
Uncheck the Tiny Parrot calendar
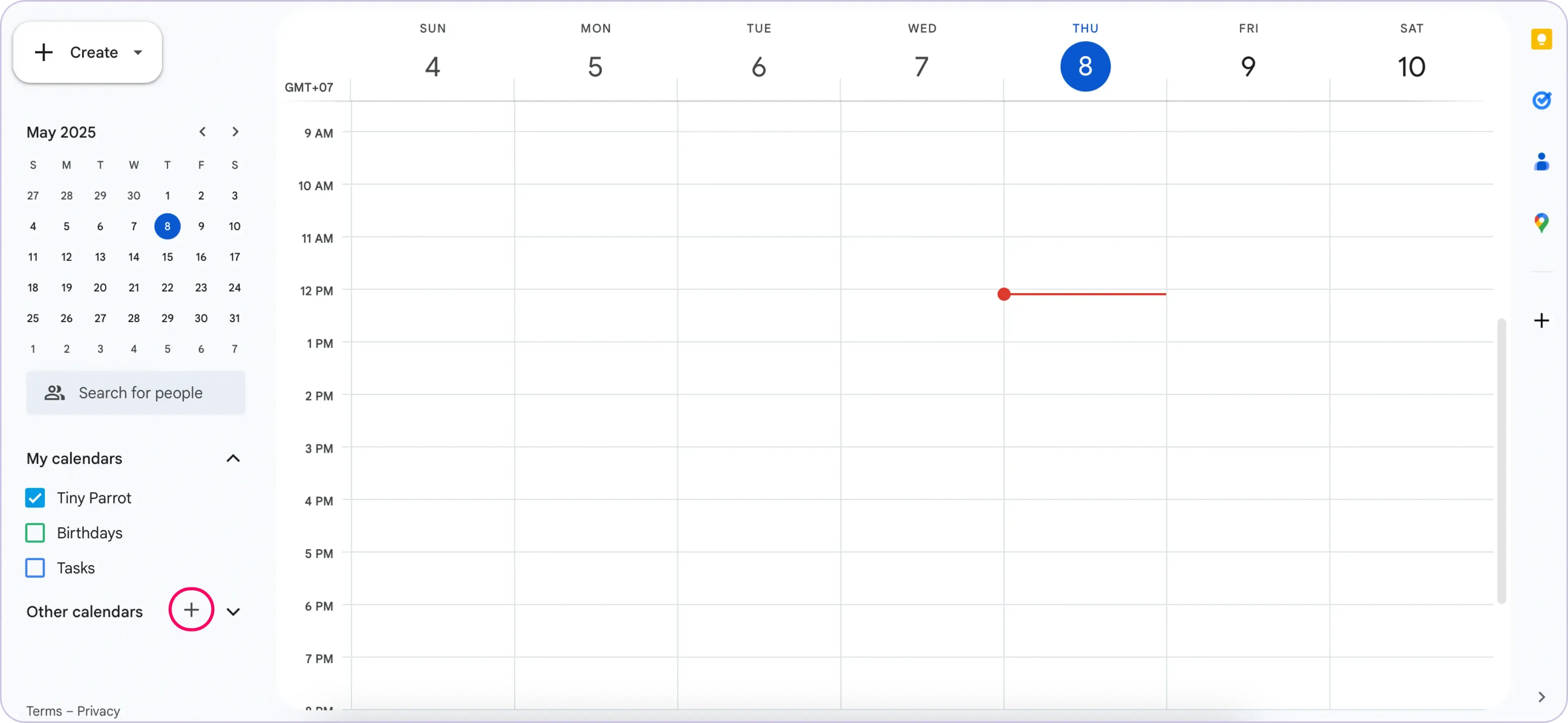tap(35, 498)
